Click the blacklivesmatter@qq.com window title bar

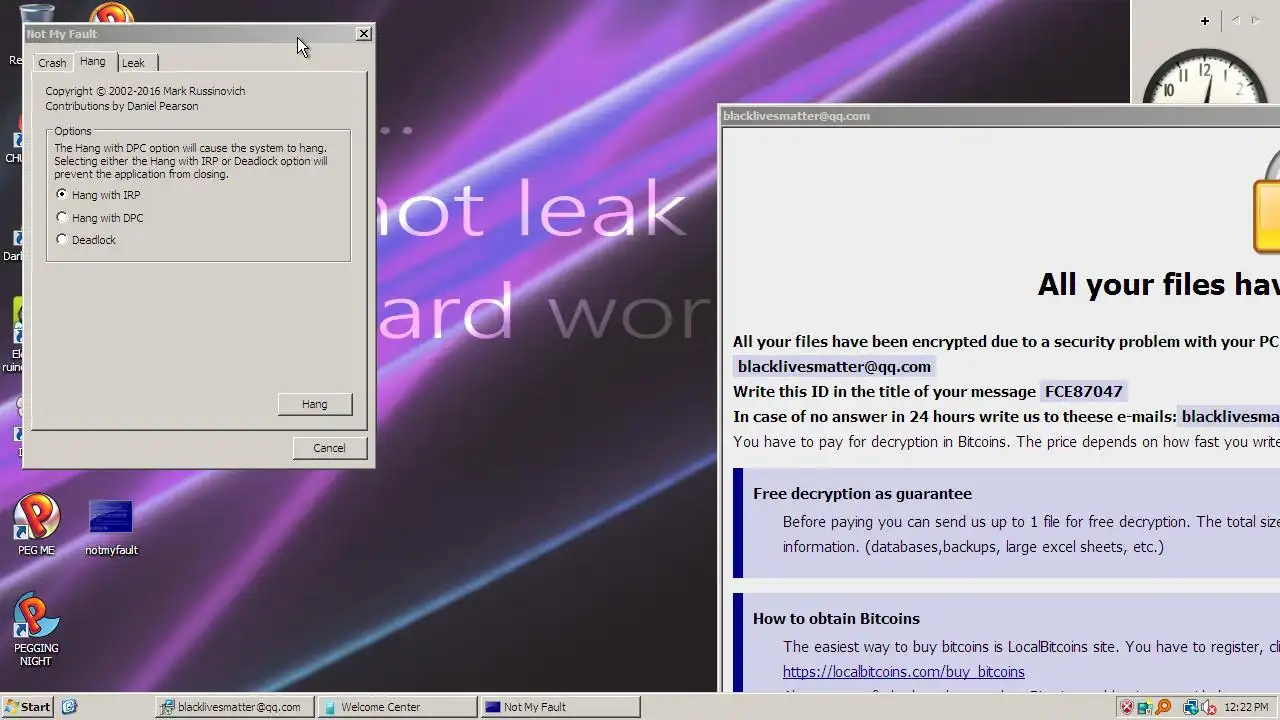click(1000, 116)
